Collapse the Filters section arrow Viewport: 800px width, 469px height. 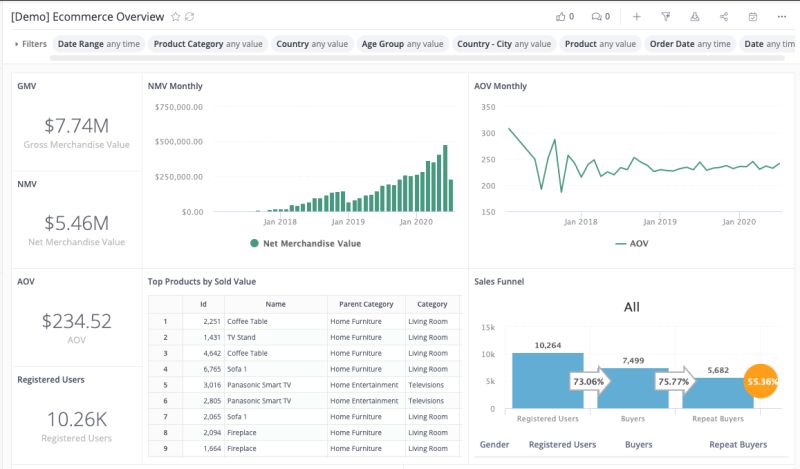click(x=16, y=44)
